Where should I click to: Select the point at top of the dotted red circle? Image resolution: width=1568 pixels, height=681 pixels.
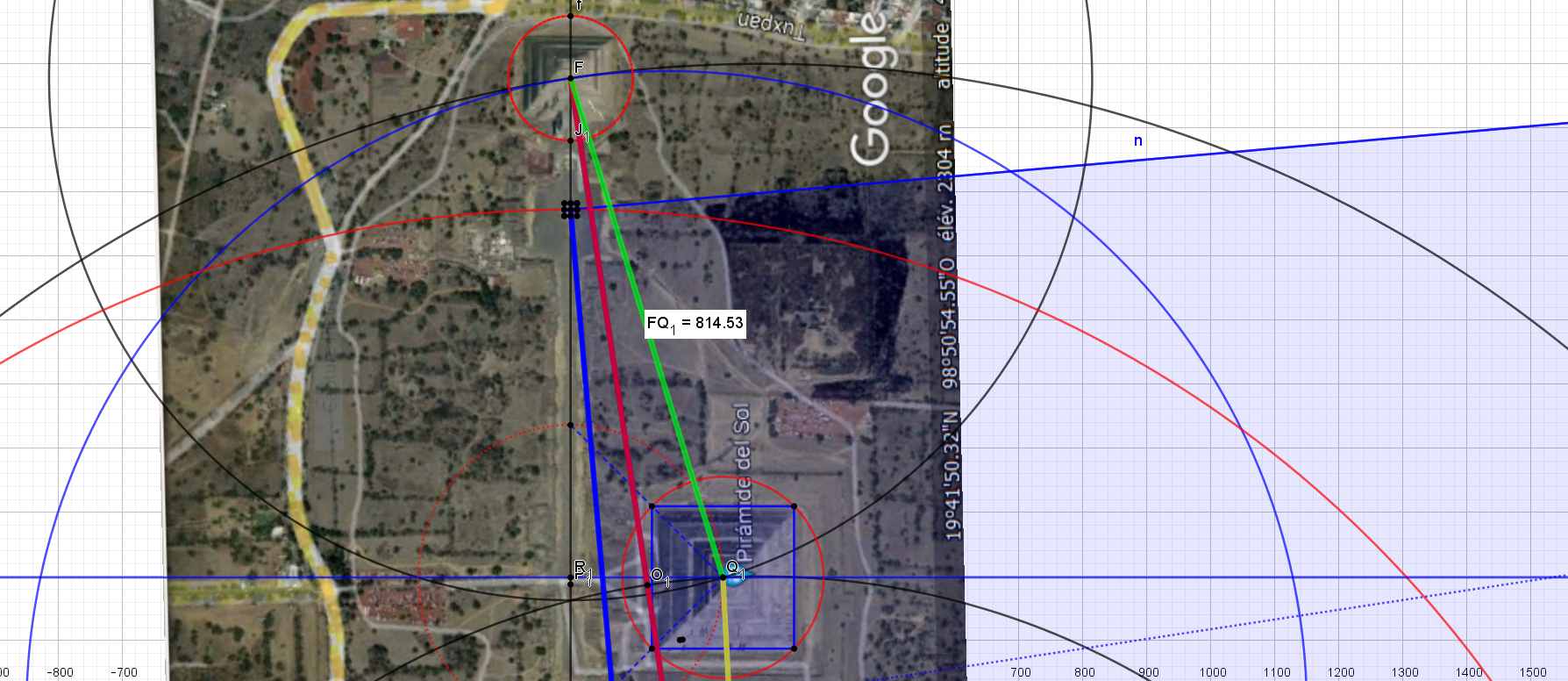coord(571,426)
